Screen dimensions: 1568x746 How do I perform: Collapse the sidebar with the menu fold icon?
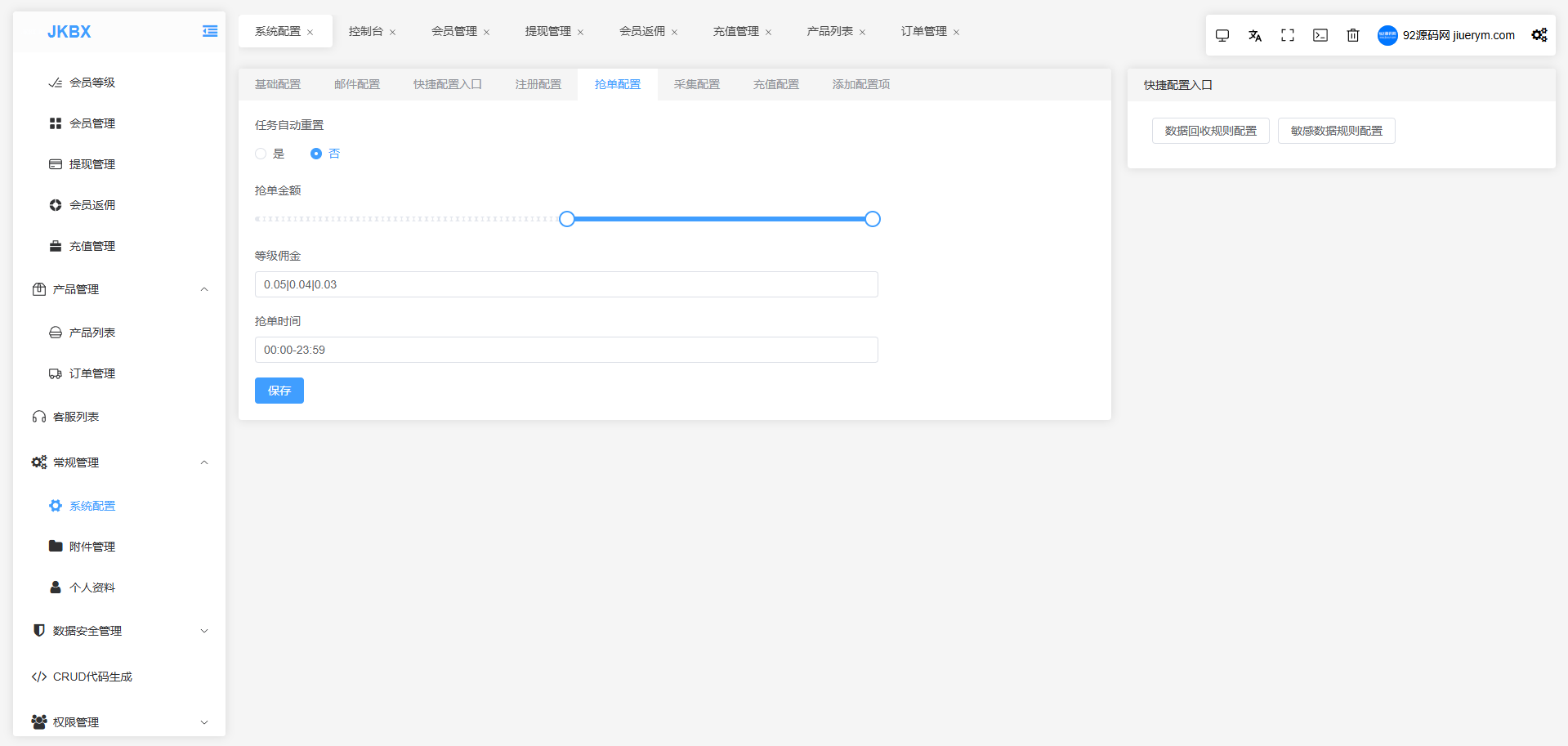click(210, 31)
